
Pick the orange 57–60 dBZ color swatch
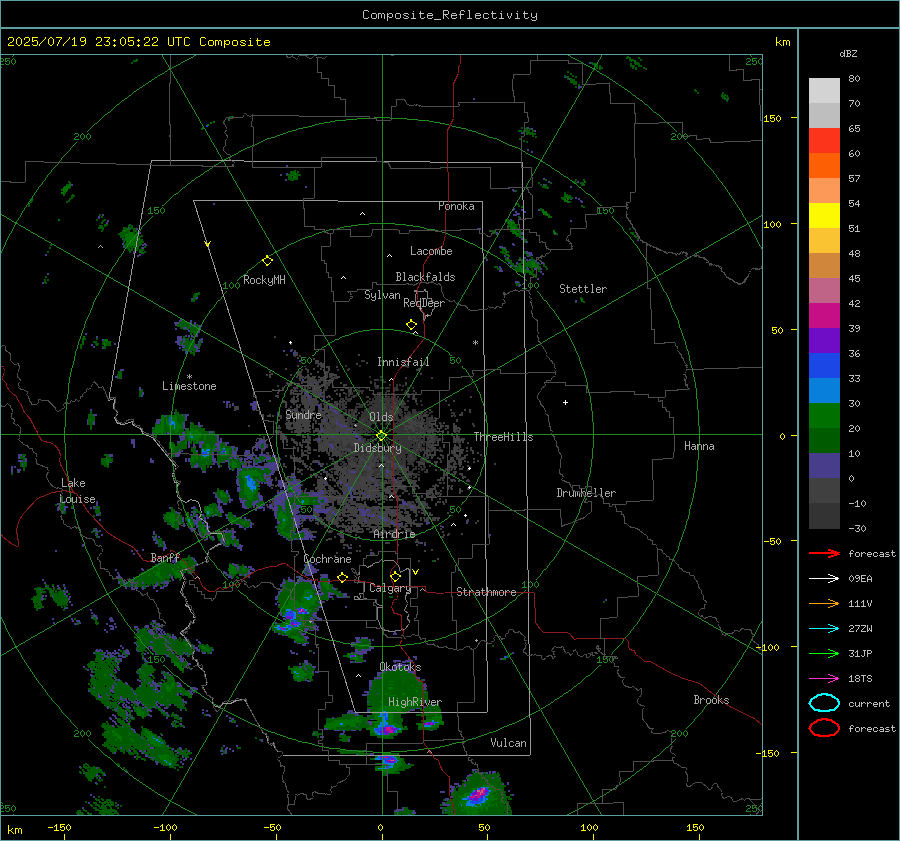(x=824, y=166)
